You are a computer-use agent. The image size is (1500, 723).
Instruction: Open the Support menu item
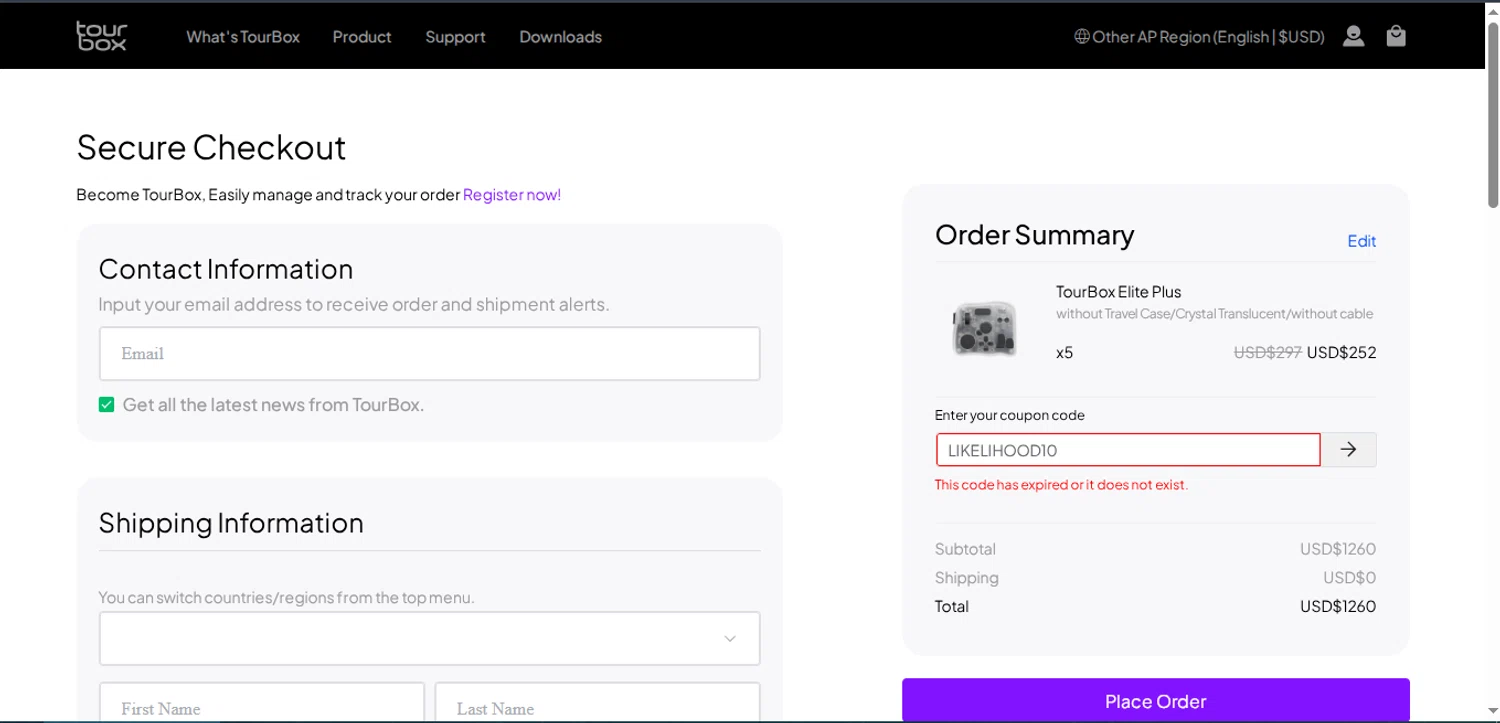(455, 37)
